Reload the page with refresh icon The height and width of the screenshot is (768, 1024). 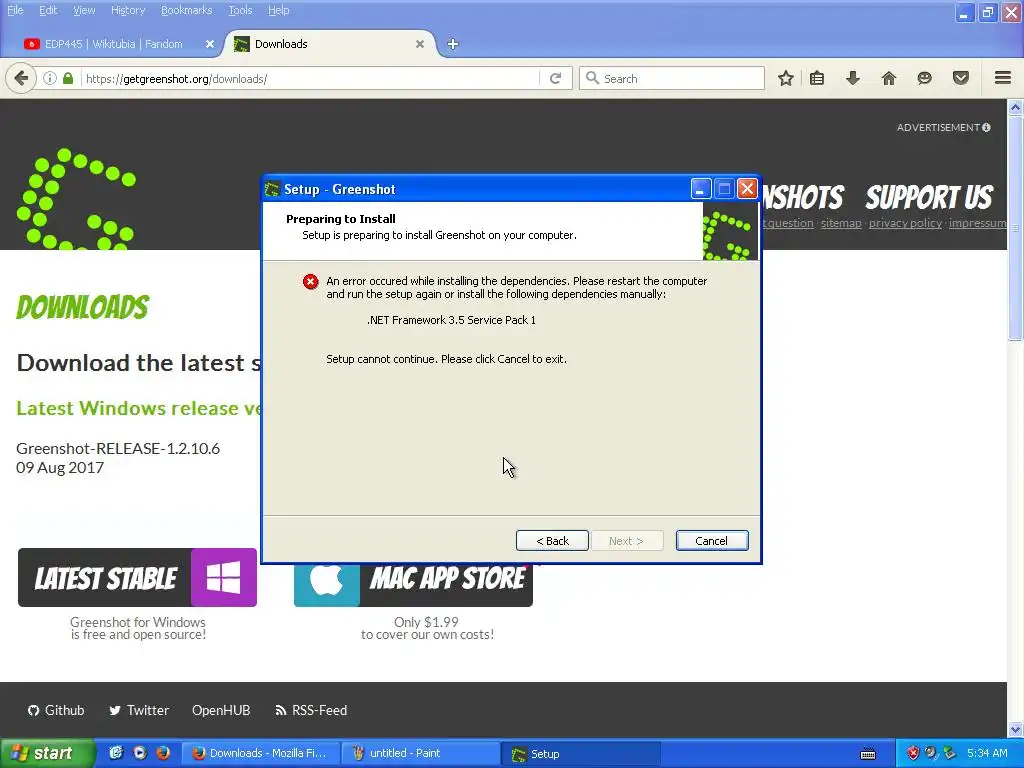click(x=556, y=78)
